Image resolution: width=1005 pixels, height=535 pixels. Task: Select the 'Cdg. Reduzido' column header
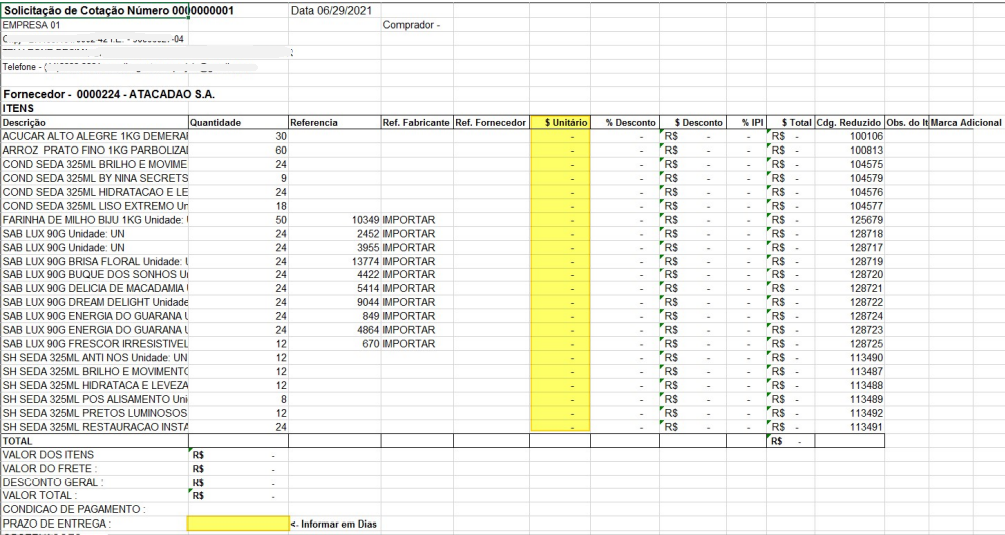click(x=850, y=122)
